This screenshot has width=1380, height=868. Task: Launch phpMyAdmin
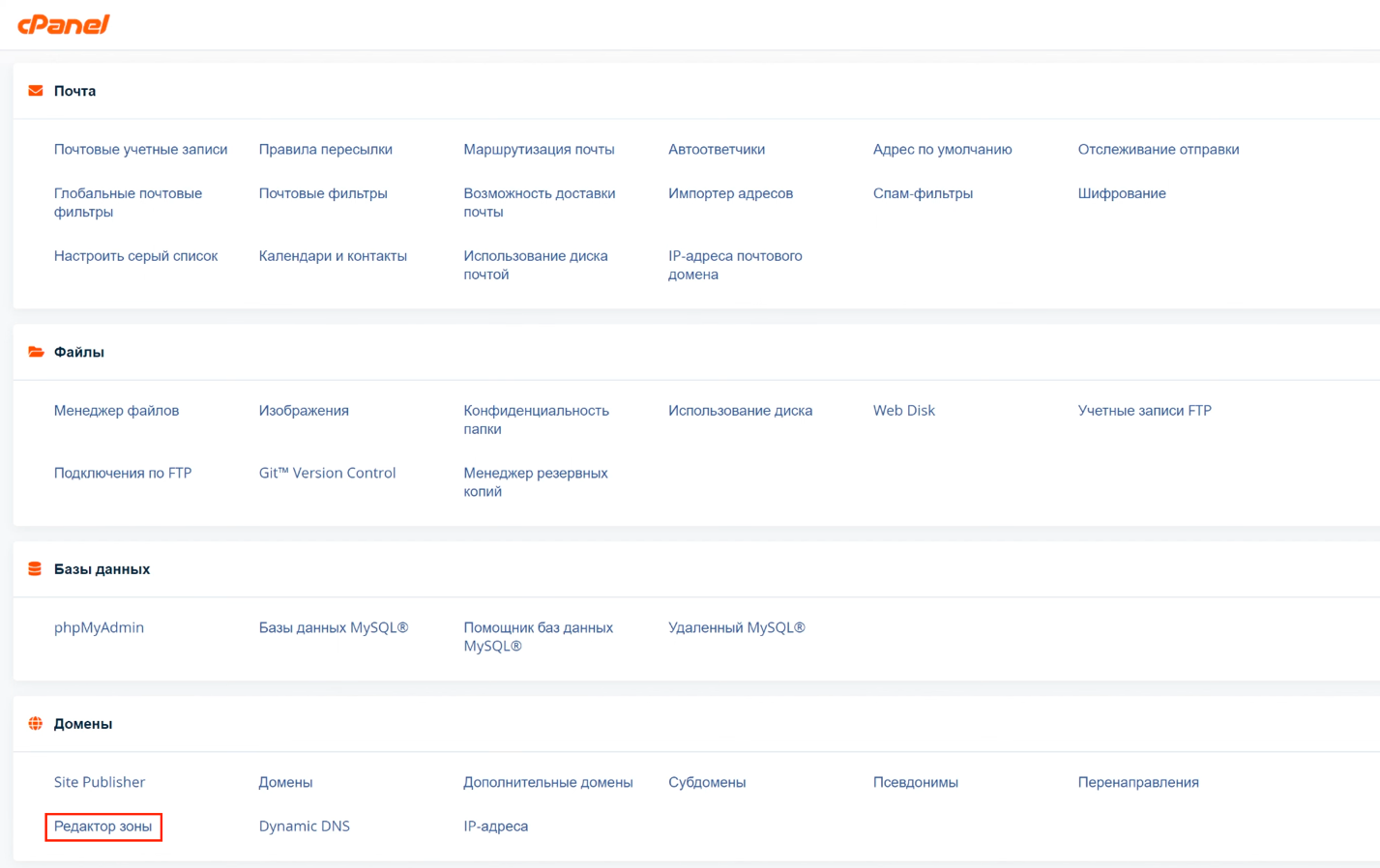(99, 628)
